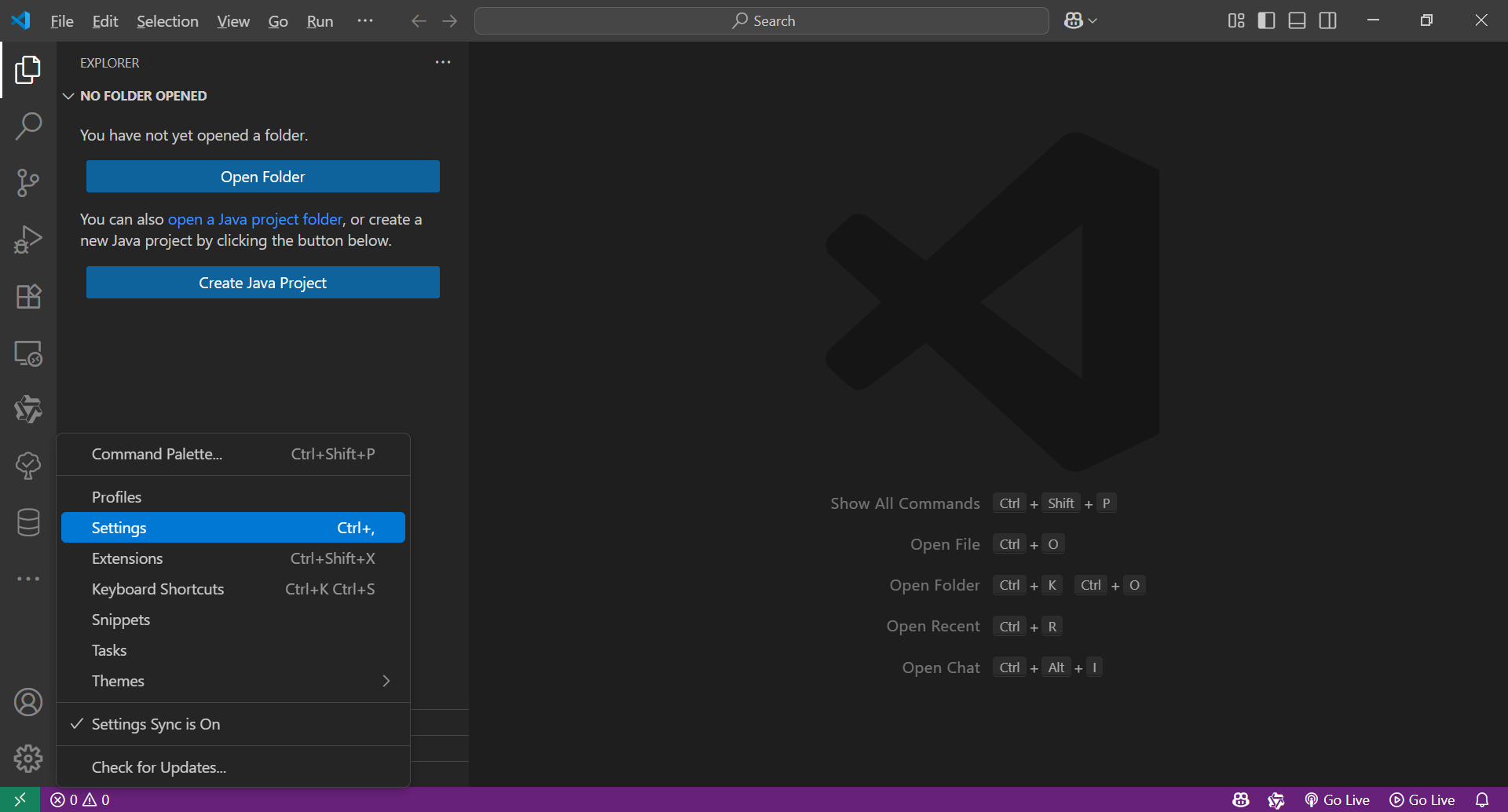
Task: Go back with the left arrow
Action: tap(419, 21)
